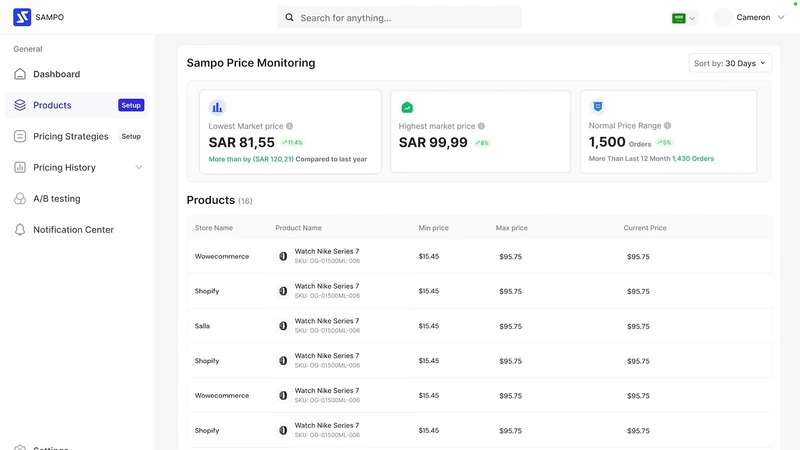Click info icon beside Lowest Market price
This screenshot has height=450, width=800.
click(x=290, y=126)
